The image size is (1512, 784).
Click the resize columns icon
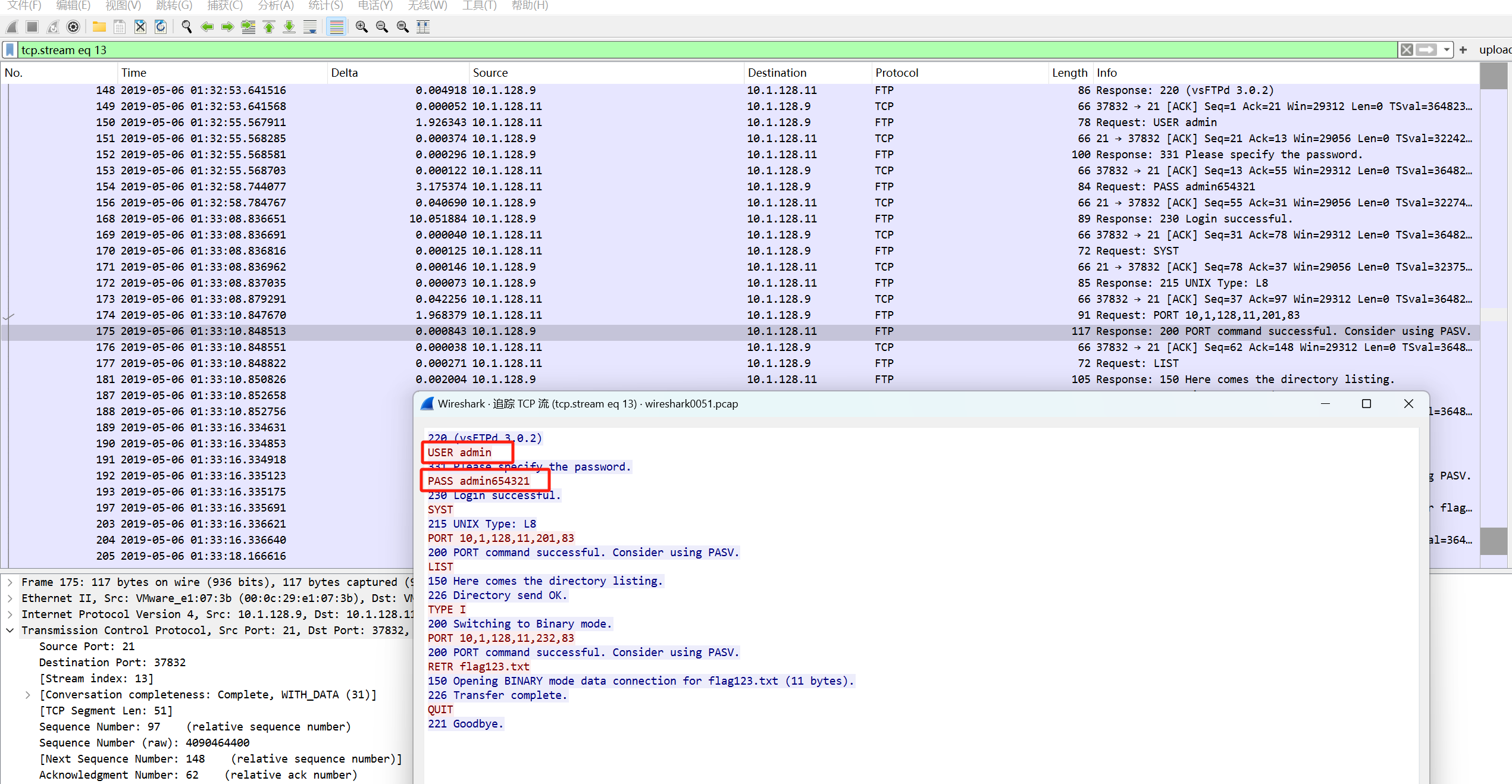[x=423, y=27]
